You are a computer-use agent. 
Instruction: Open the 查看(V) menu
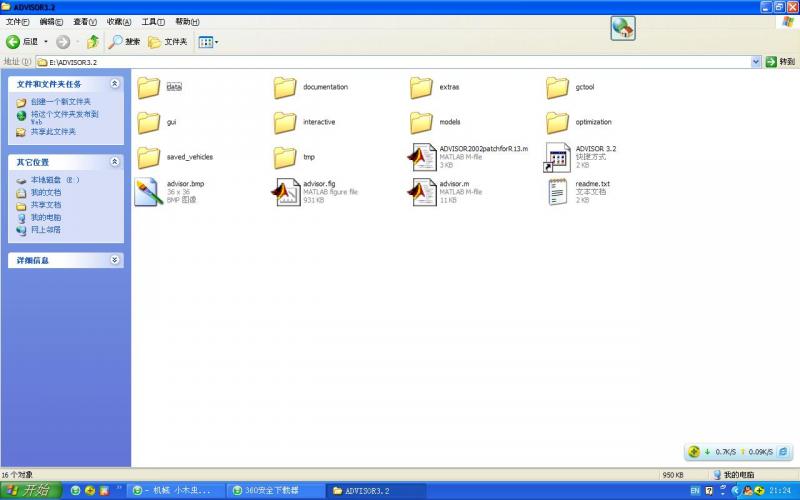coord(85,22)
